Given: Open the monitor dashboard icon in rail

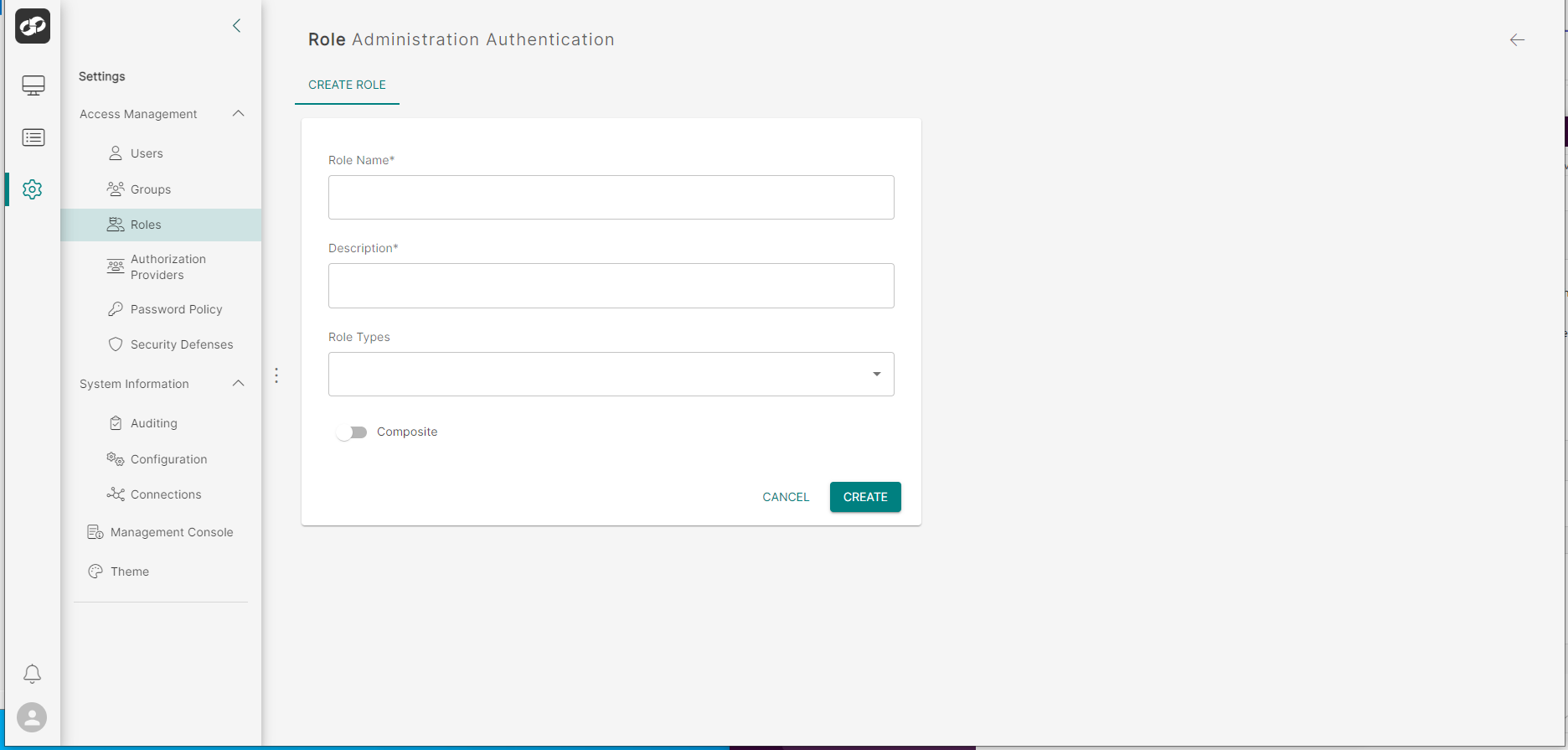Looking at the screenshot, I should click(34, 85).
